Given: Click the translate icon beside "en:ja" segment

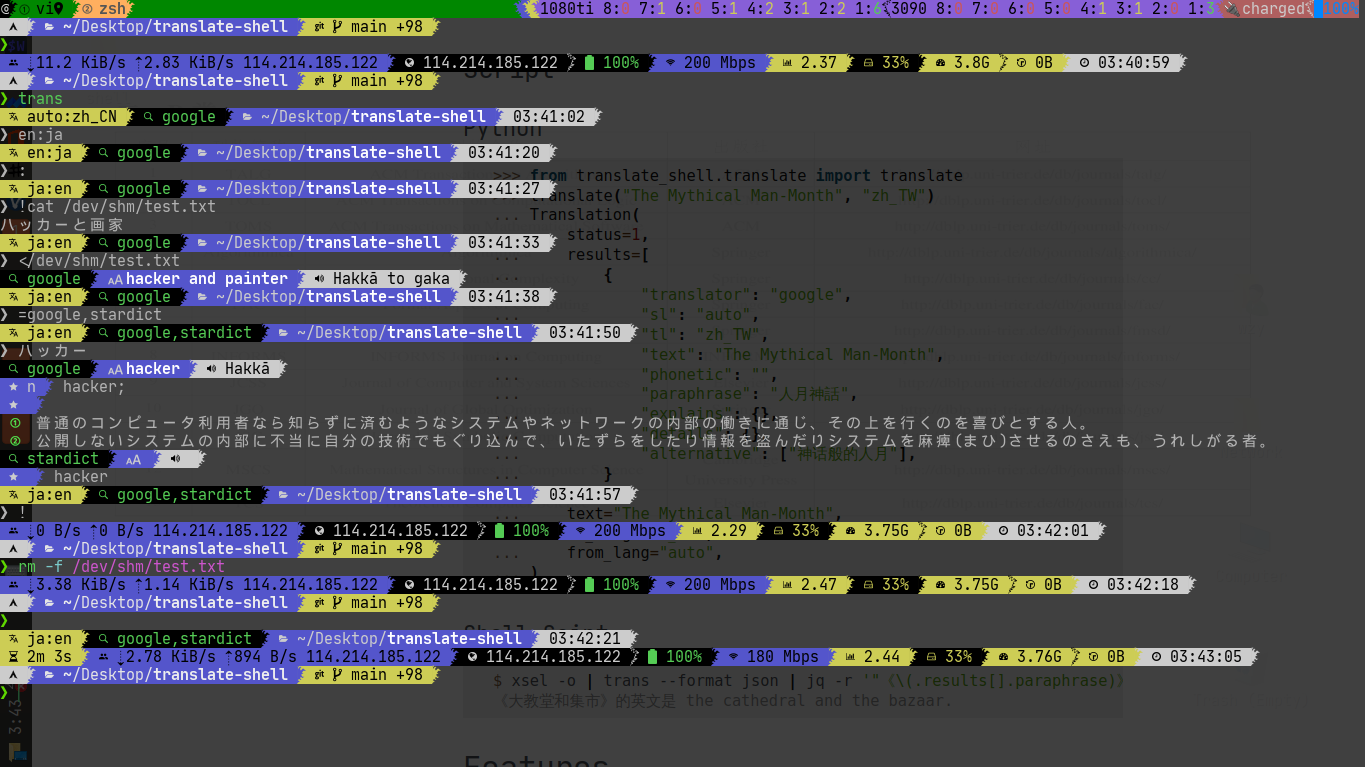Looking at the screenshot, I should pyautogui.click(x=14, y=152).
